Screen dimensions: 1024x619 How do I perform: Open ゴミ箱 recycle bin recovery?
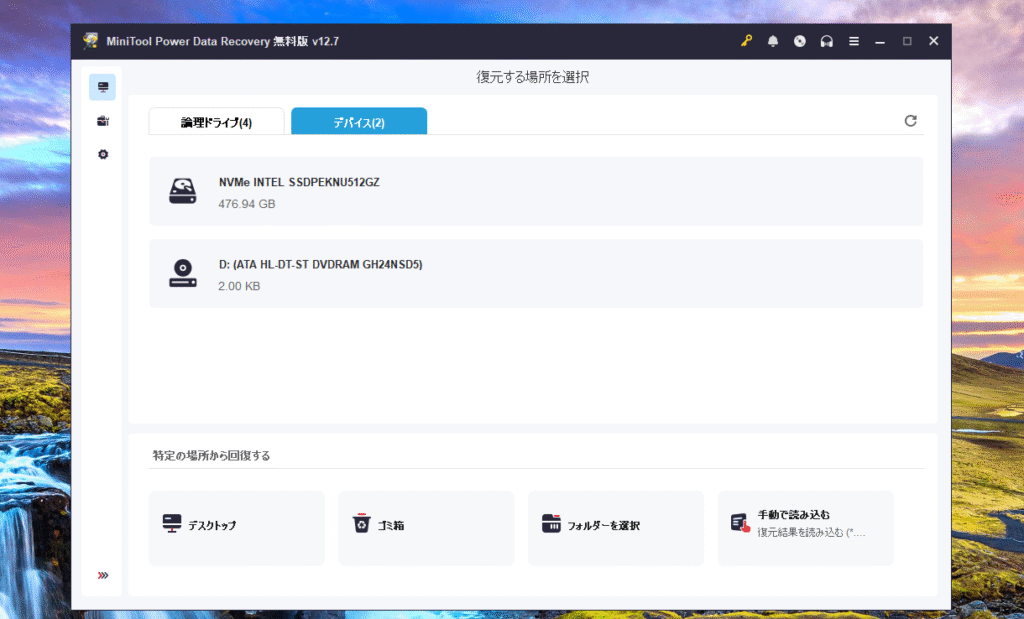pyautogui.click(x=426, y=526)
